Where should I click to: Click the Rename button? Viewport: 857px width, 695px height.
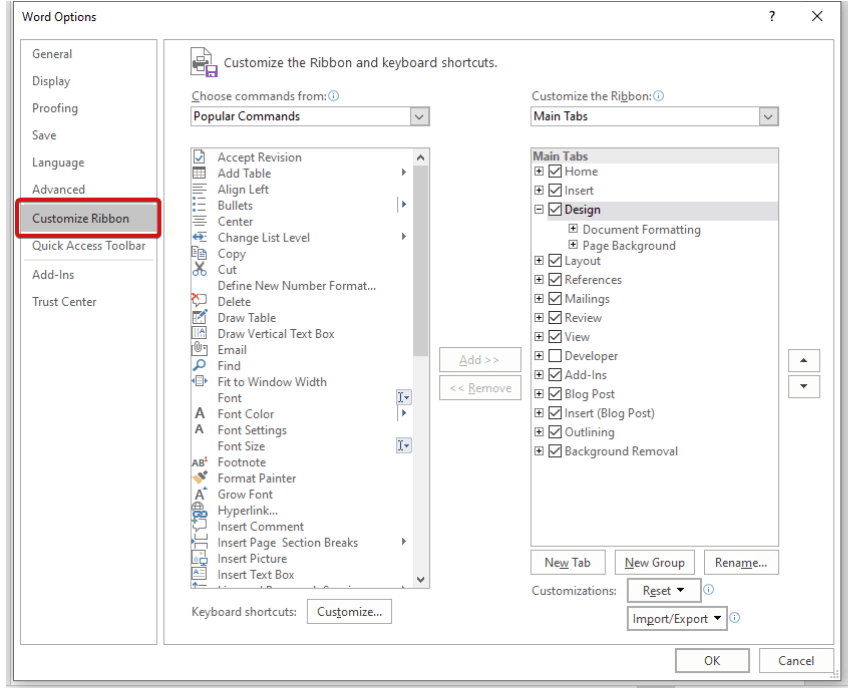click(x=741, y=562)
